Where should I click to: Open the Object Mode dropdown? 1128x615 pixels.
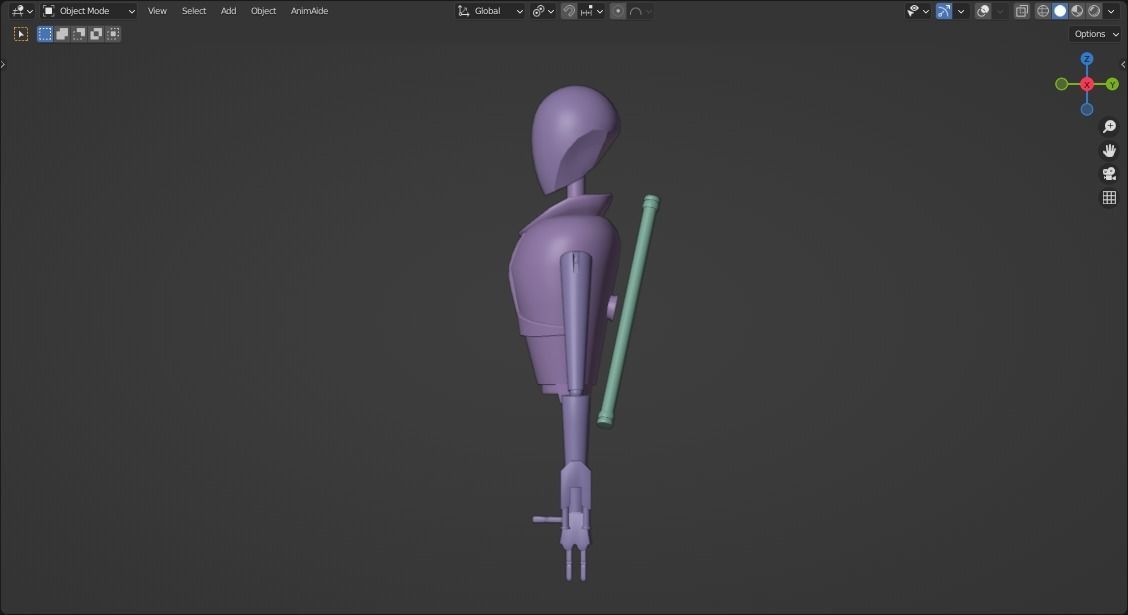(x=89, y=11)
